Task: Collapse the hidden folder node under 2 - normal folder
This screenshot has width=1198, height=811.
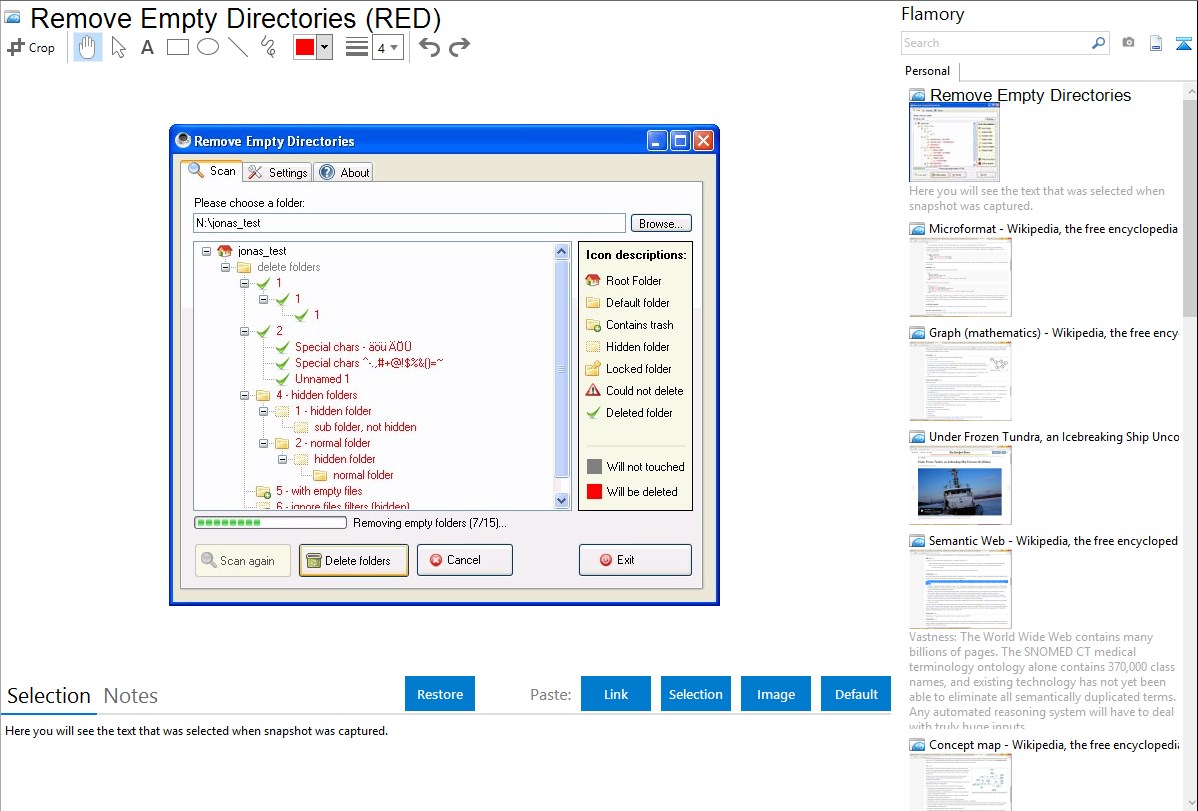Action: (x=283, y=459)
